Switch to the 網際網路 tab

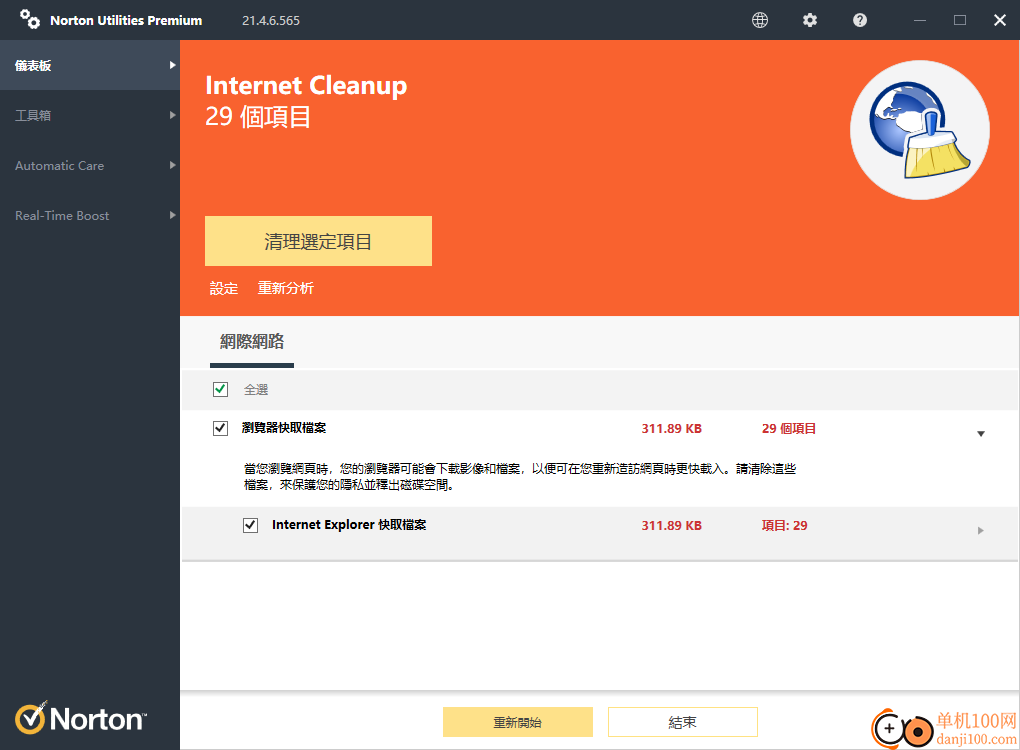tap(252, 342)
